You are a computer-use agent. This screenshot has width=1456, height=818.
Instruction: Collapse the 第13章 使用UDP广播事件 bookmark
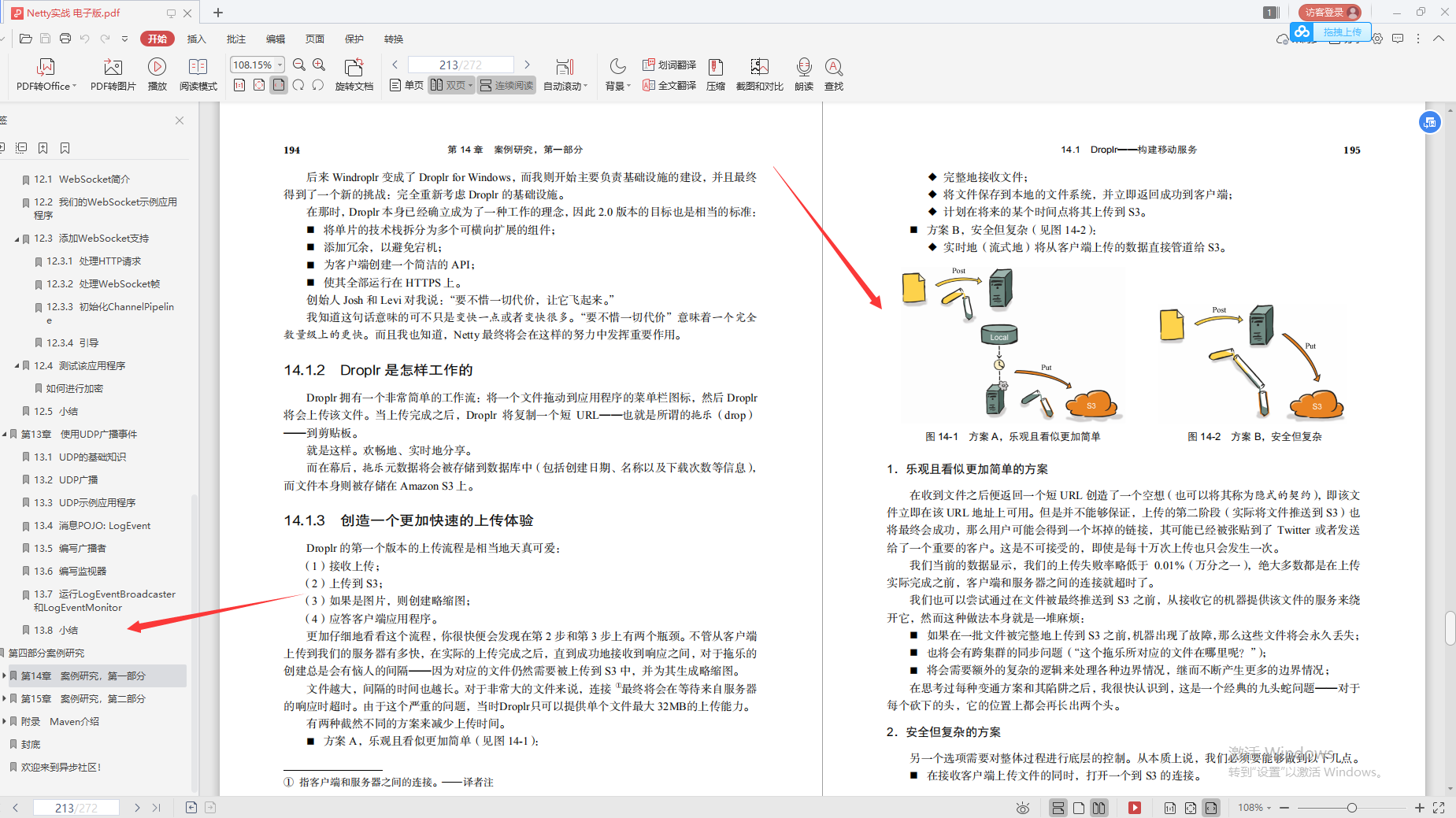pyautogui.click(x=4, y=435)
